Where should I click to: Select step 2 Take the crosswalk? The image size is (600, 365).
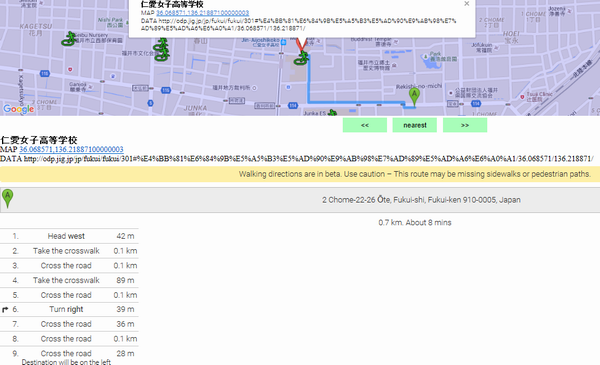(x=69, y=251)
